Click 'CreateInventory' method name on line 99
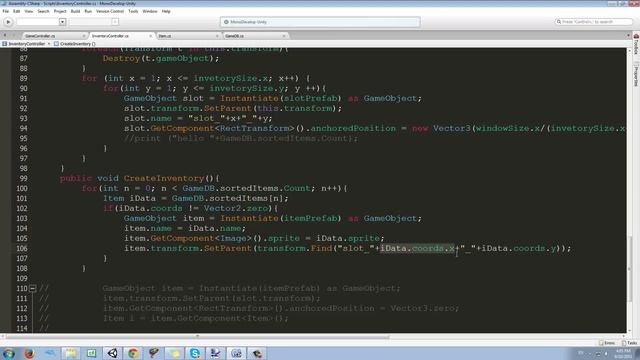The width and height of the screenshot is (640, 360). click(x=164, y=178)
